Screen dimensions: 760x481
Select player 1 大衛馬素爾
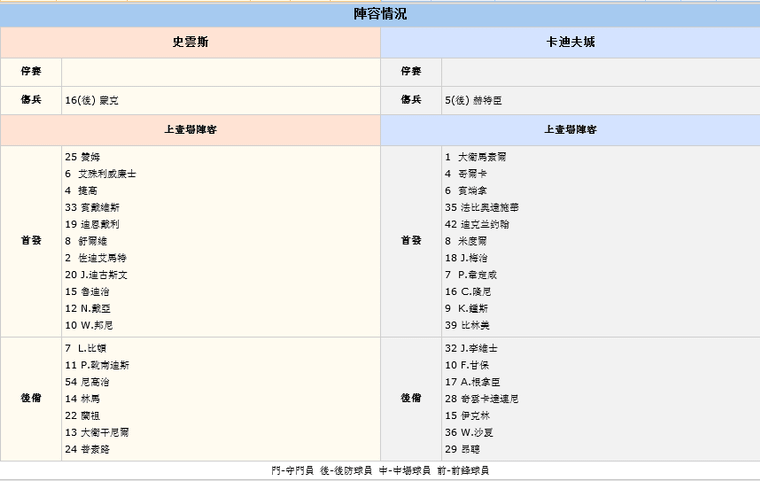tap(475, 157)
